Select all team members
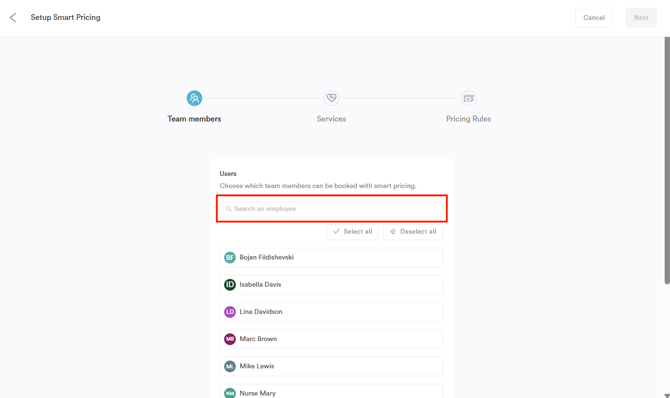 click(x=353, y=232)
